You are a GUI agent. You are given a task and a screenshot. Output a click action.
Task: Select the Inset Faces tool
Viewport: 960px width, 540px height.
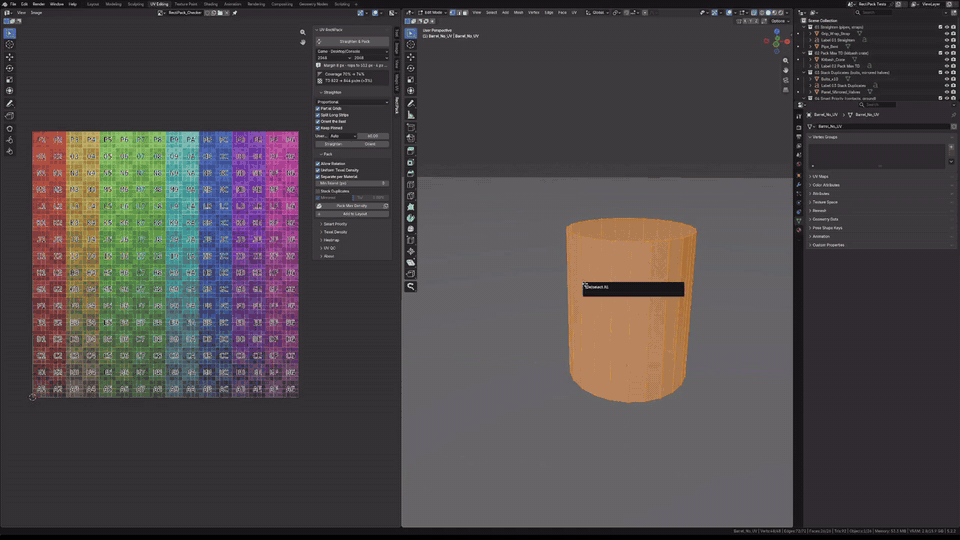[411, 162]
